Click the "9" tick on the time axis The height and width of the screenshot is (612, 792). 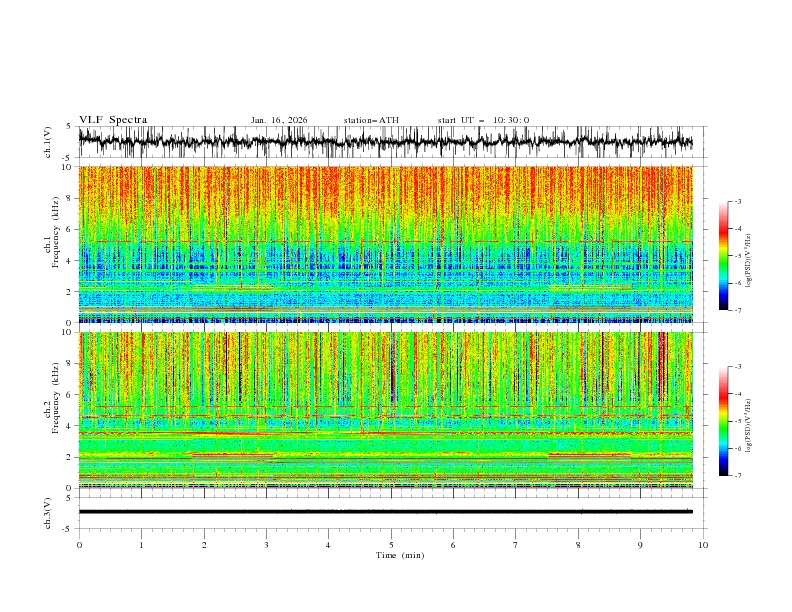tap(640, 545)
